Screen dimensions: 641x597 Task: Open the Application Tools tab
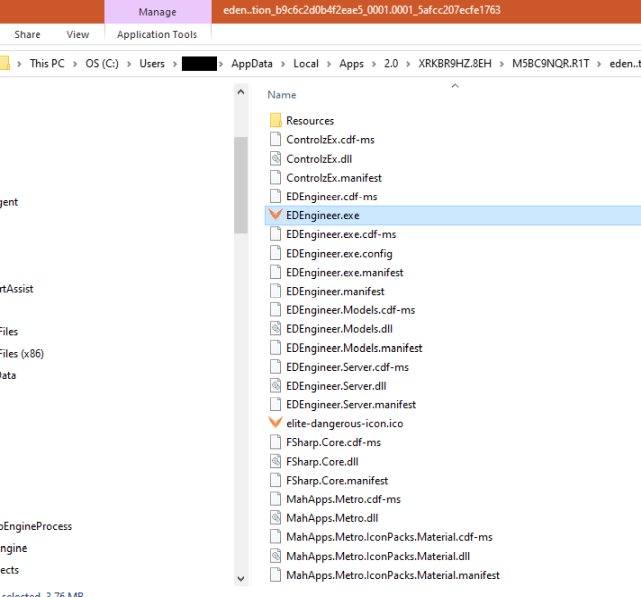coord(157,34)
